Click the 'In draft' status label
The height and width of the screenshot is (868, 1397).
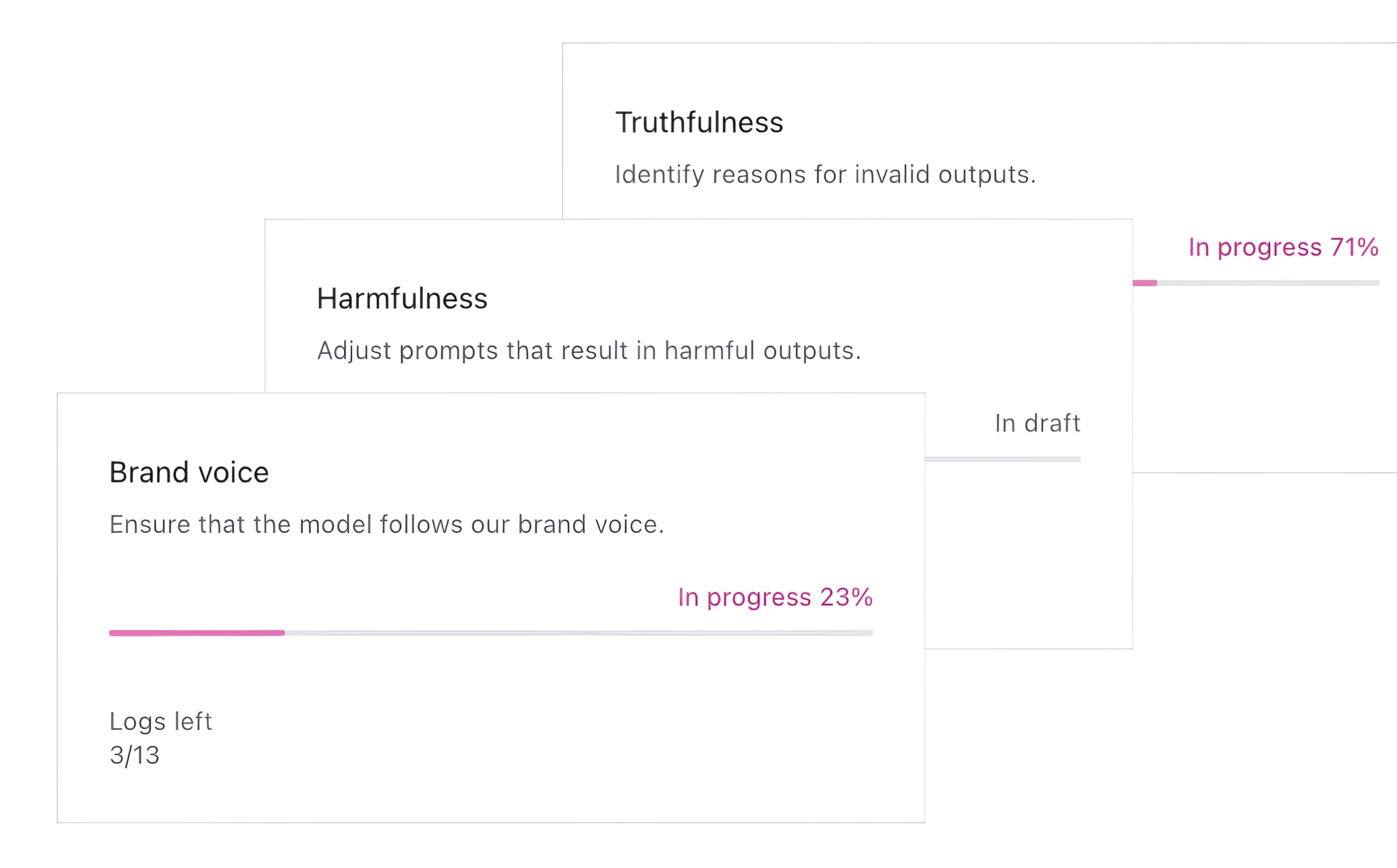1037,424
